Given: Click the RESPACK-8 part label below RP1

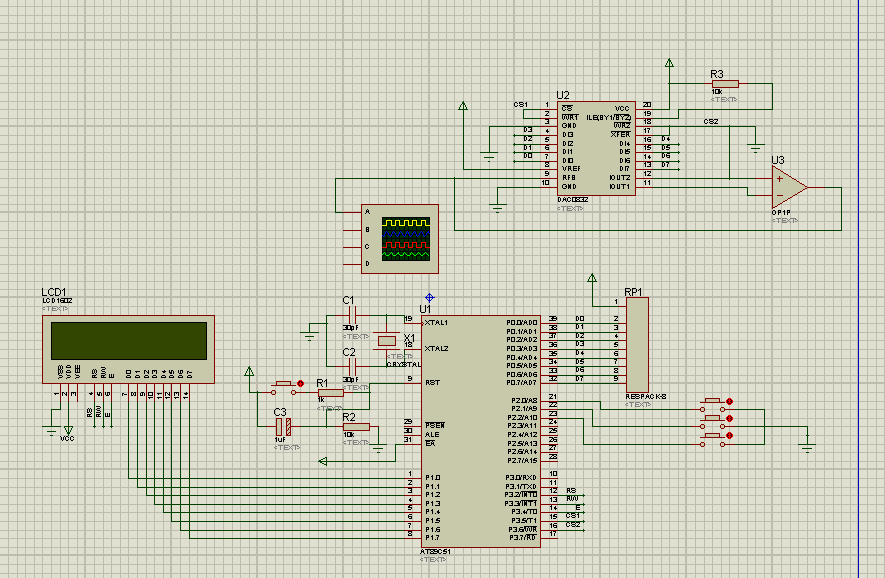Looking at the screenshot, I should (646, 397).
